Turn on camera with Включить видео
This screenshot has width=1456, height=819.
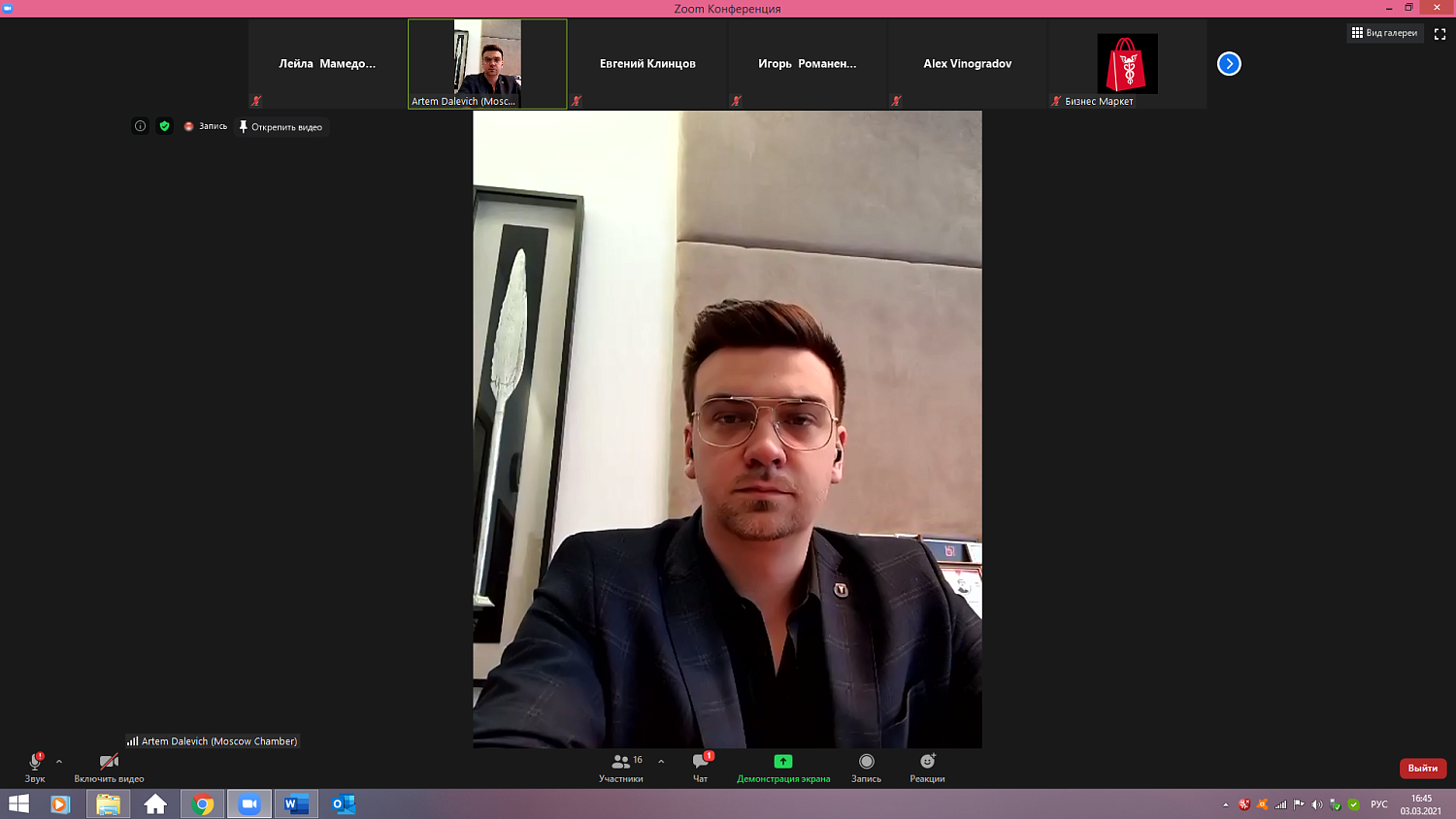pos(109,767)
